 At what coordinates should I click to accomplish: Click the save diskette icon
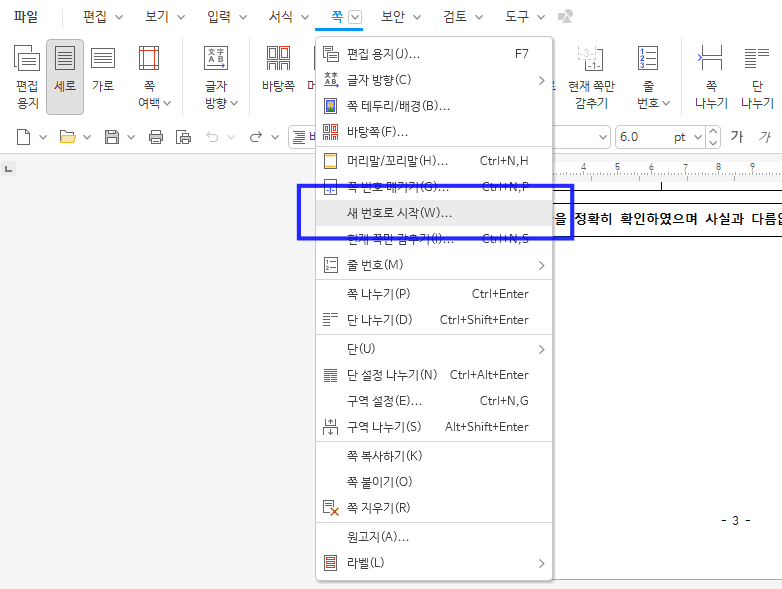[x=112, y=137]
